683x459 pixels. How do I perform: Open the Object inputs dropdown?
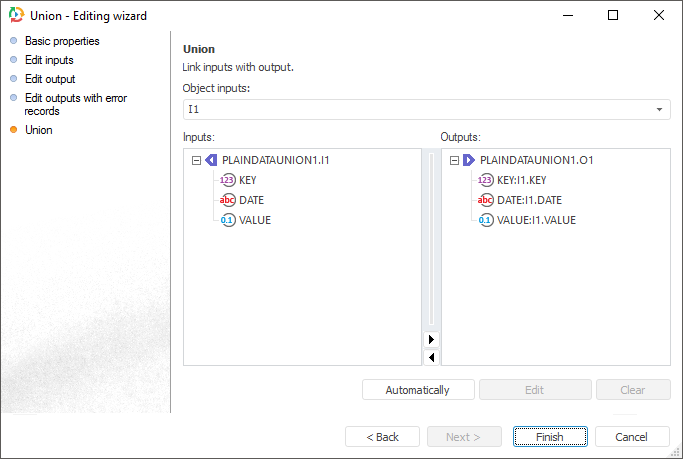click(x=659, y=109)
